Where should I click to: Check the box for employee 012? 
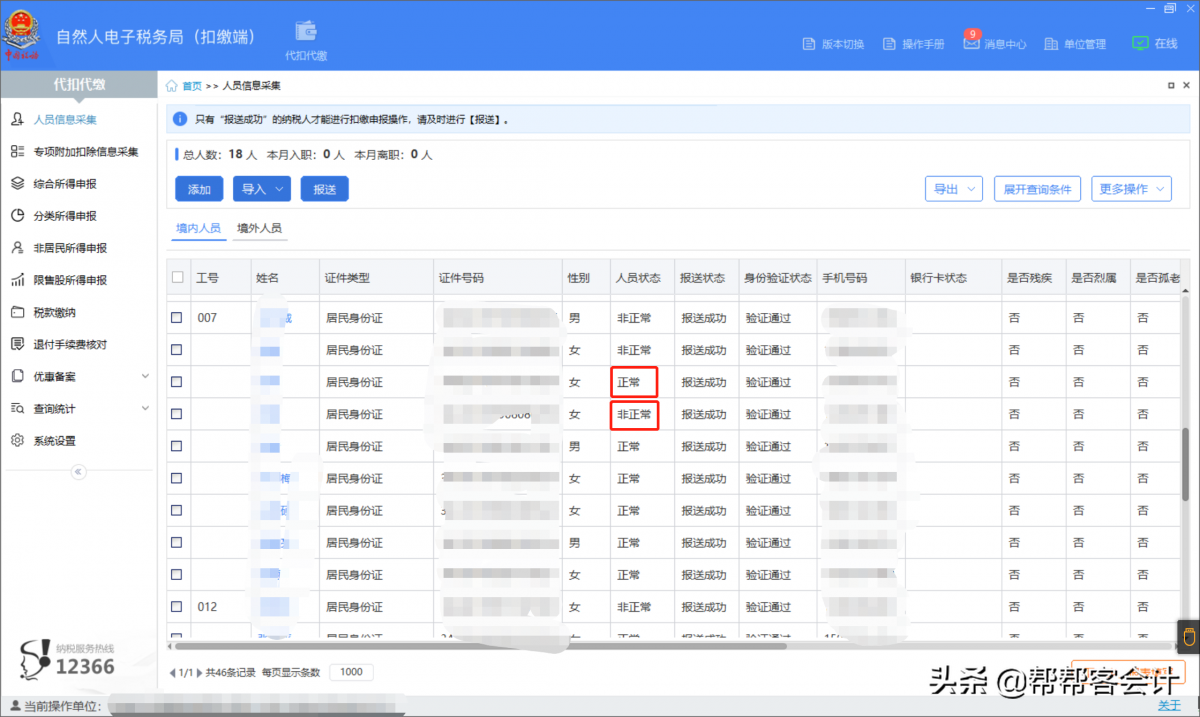click(177, 607)
